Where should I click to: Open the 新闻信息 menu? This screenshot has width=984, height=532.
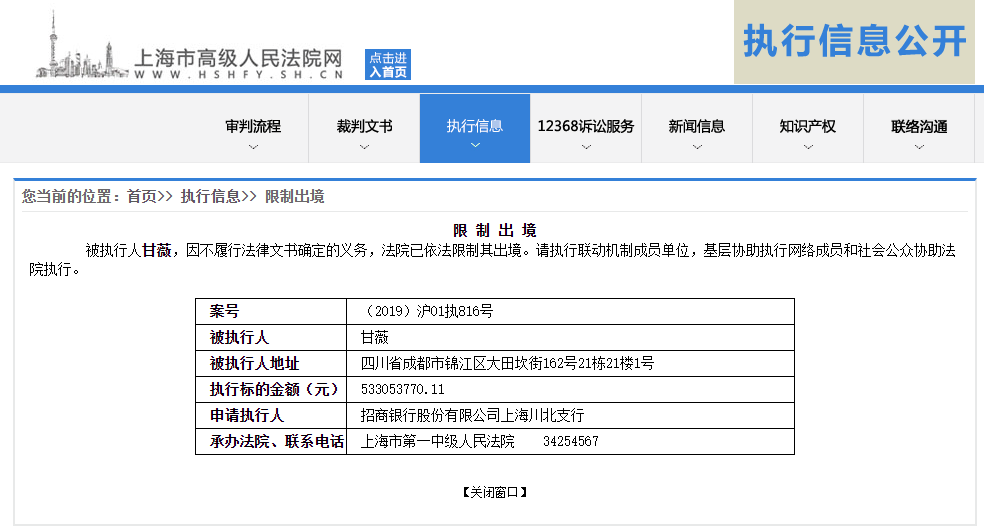(x=697, y=129)
